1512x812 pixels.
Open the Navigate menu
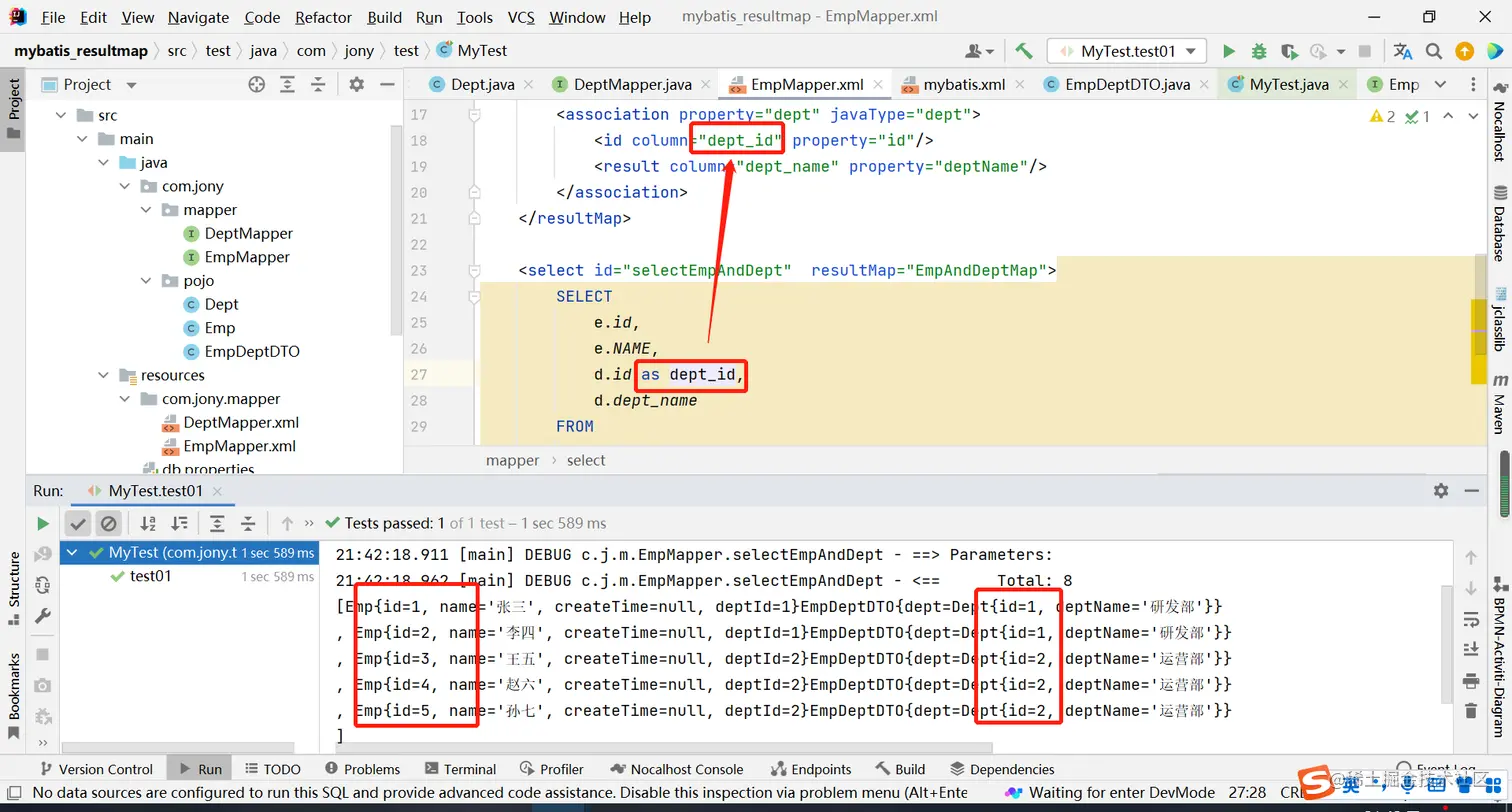coord(199,17)
